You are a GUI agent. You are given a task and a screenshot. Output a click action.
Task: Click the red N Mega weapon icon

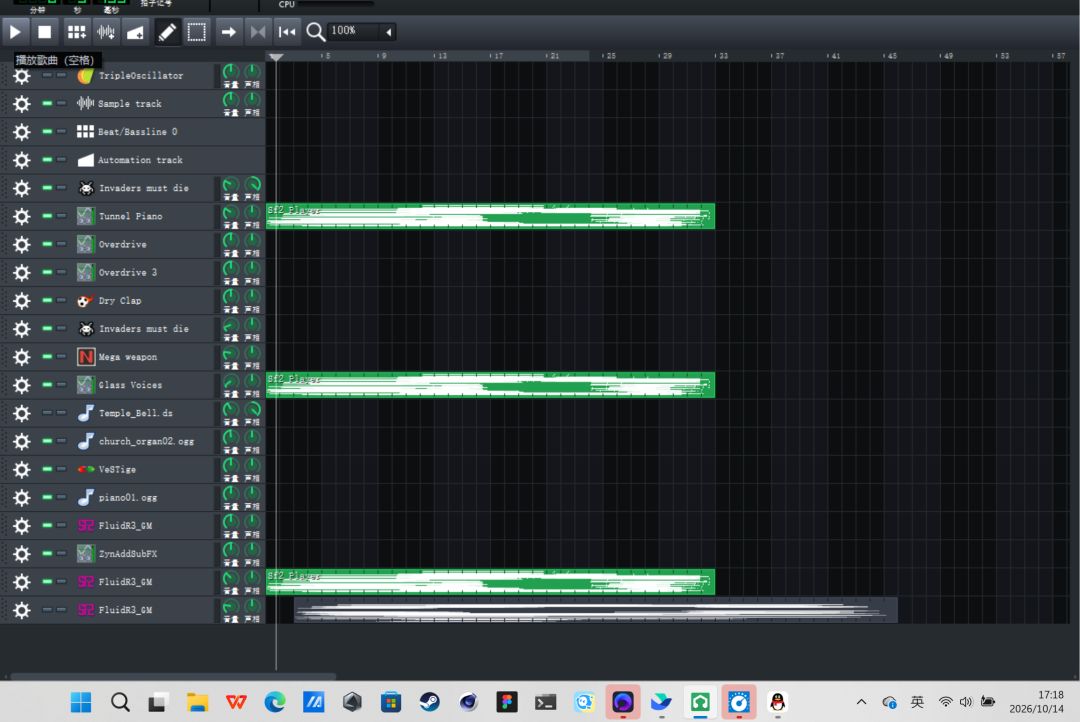[85, 357]
